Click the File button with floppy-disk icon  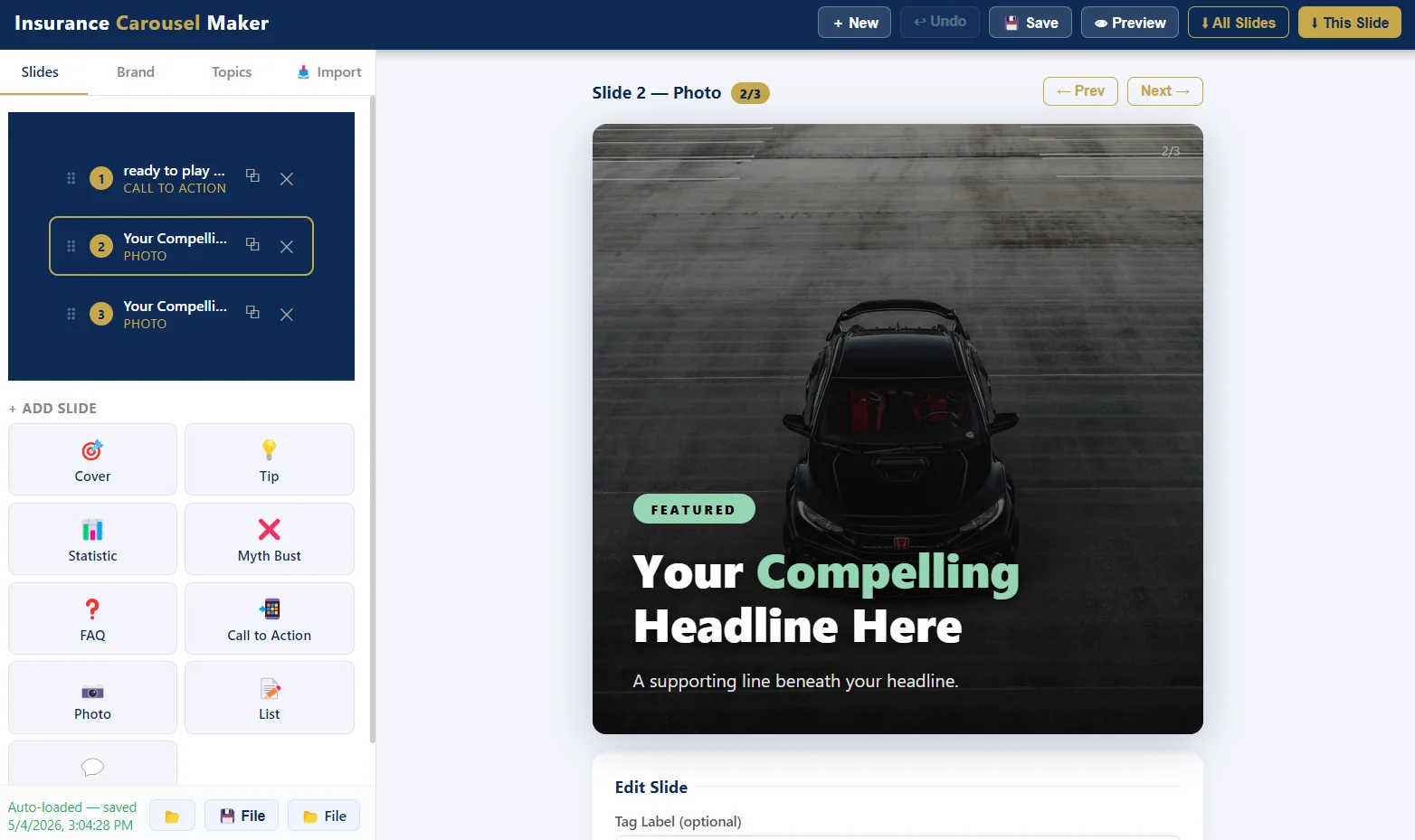coord(242,816)
